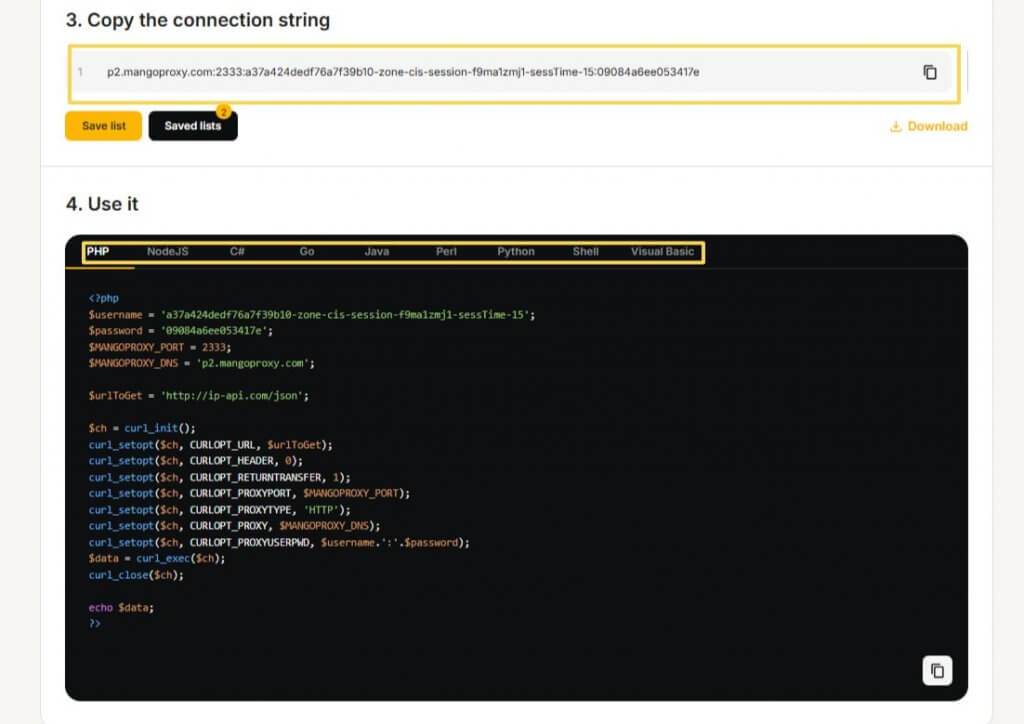This screenshot has height=724, width=1024.
Task: Copy the PHP code snippet using copy icon
Action: pos(937,671)
